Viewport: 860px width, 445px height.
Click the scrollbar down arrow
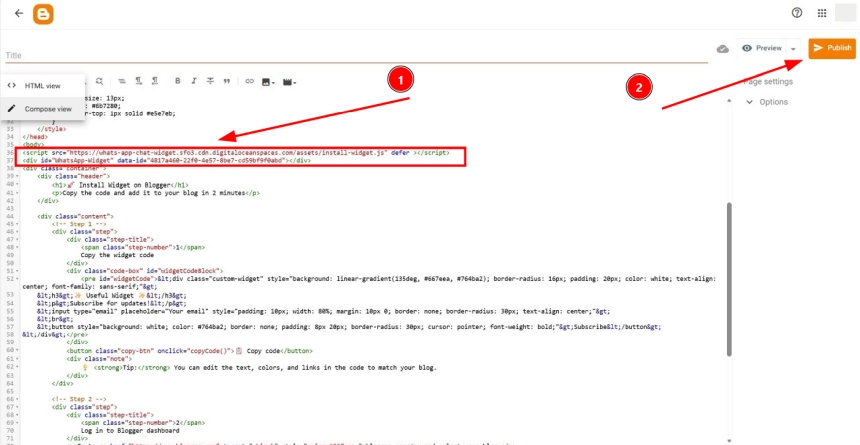click(x=729, y=441)
